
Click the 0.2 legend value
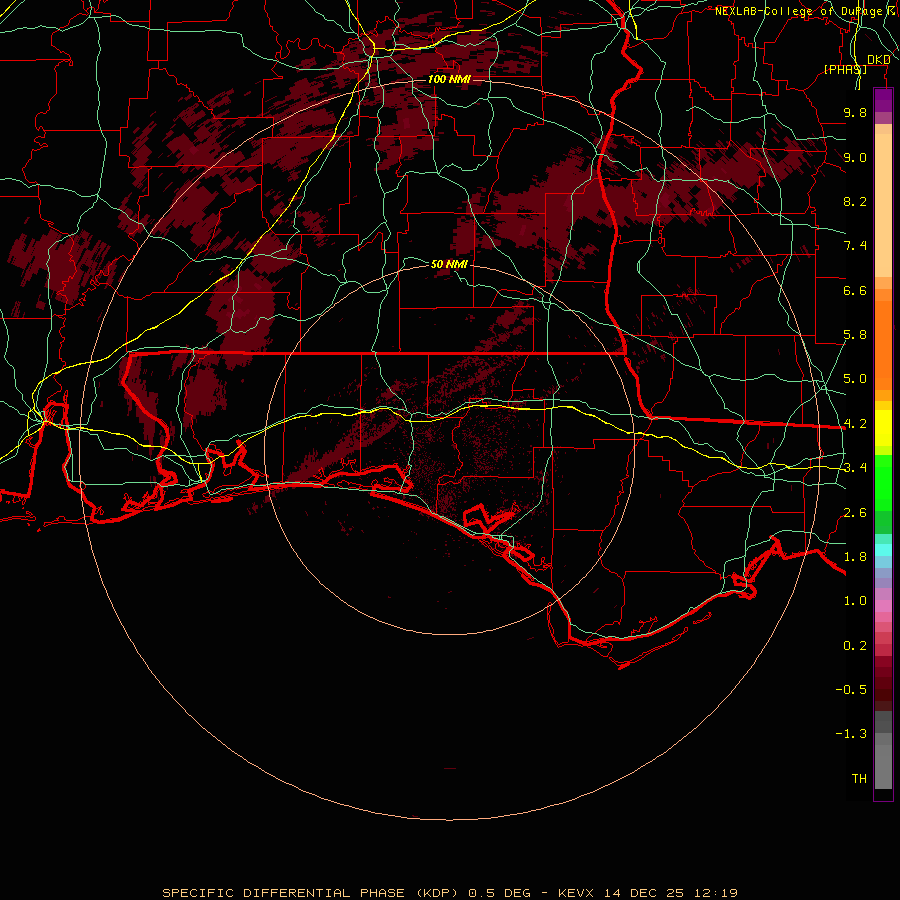[855, 646]
